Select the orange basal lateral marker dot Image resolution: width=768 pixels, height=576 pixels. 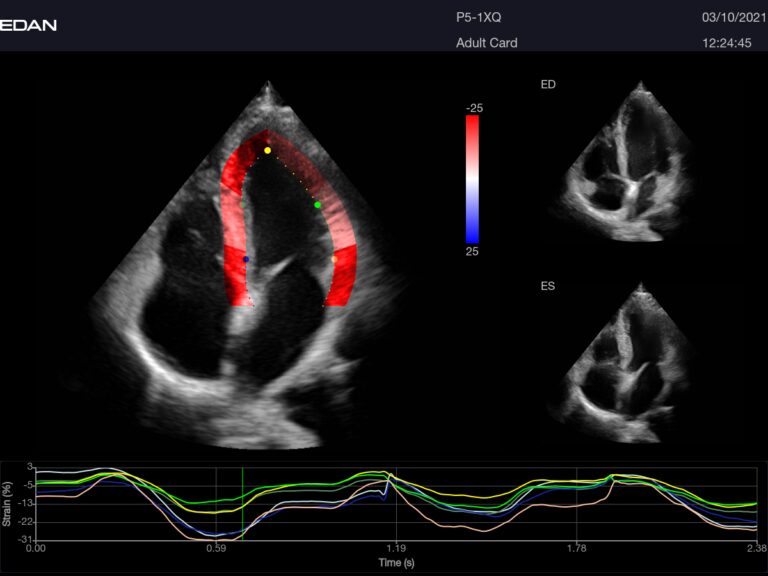click(x=335, y=259)
